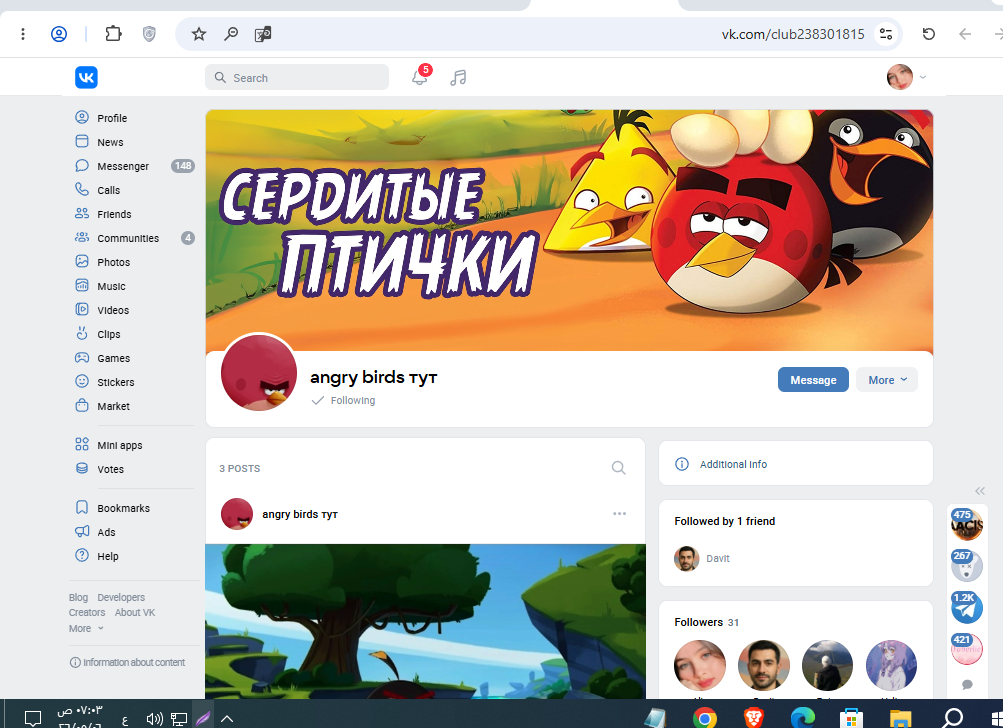Open the Telegram chat with 1.2K badge
This screenshot has height=728, width=1003.
click(x=967, y=607)
